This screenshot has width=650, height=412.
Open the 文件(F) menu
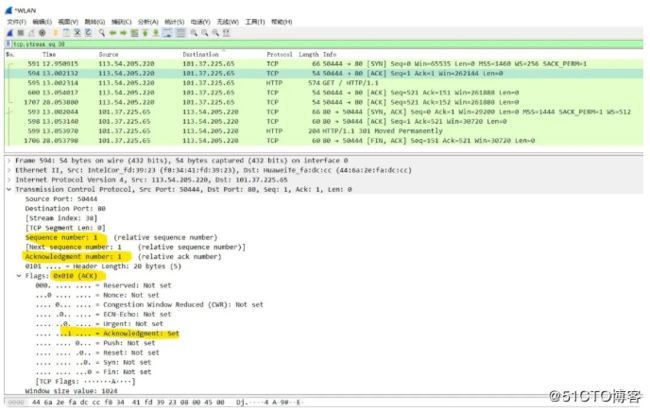(x=17, y=22)
